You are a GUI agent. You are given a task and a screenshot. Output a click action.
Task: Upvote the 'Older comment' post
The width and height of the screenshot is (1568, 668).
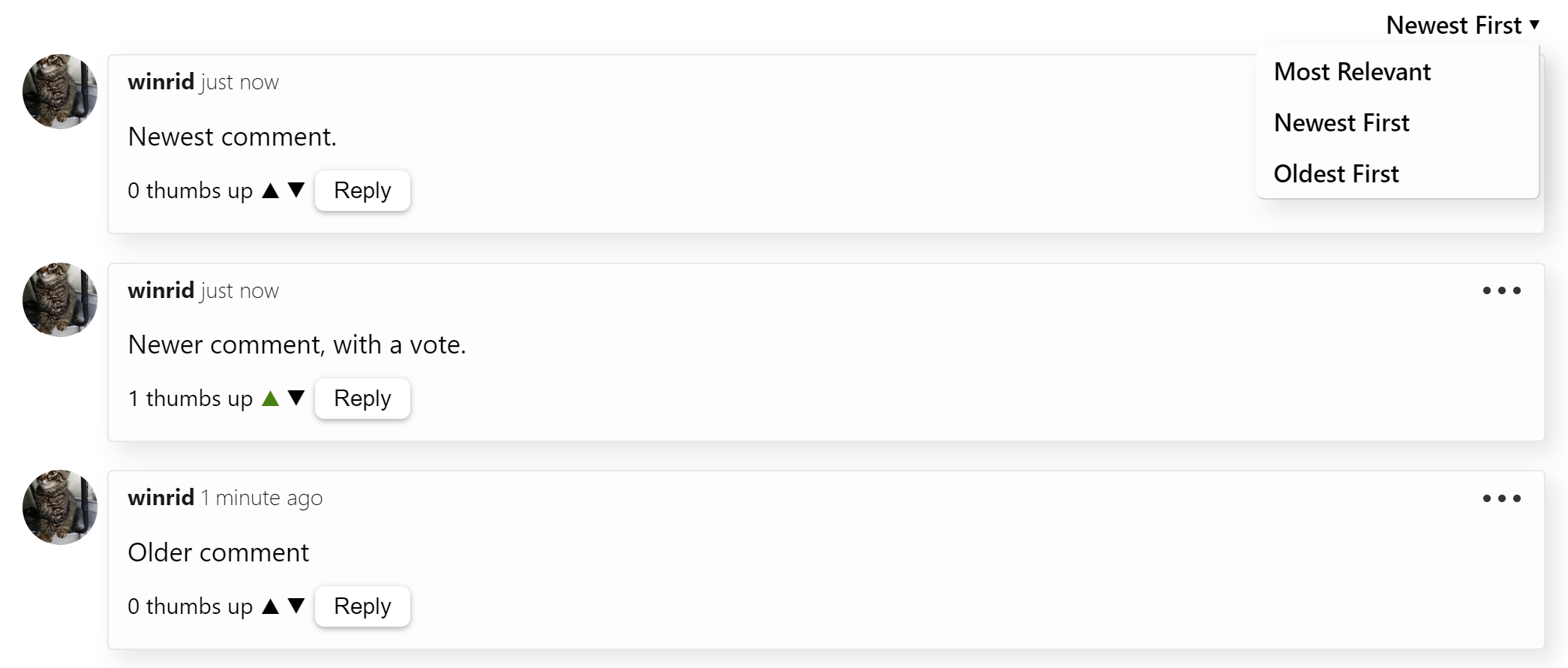pos(271,606)
